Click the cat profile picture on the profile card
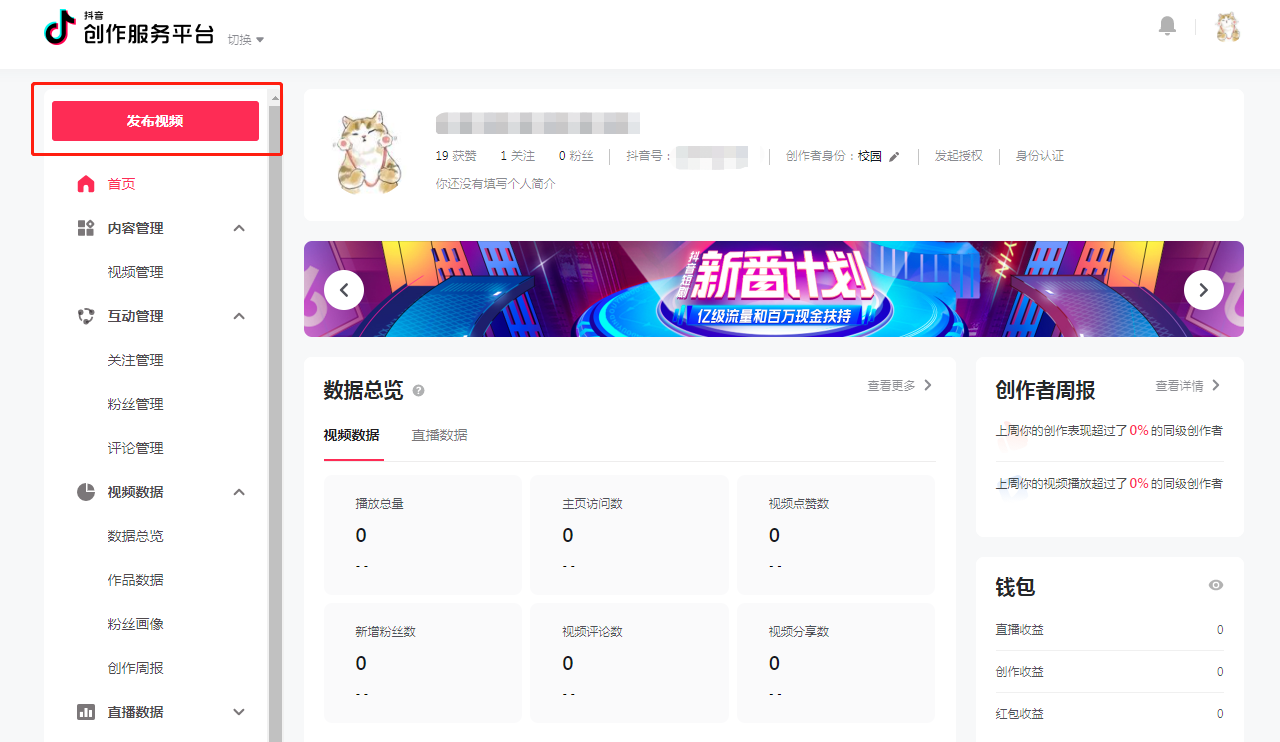The height and width of the screenshot is (742, 1280). click(367, 152)
